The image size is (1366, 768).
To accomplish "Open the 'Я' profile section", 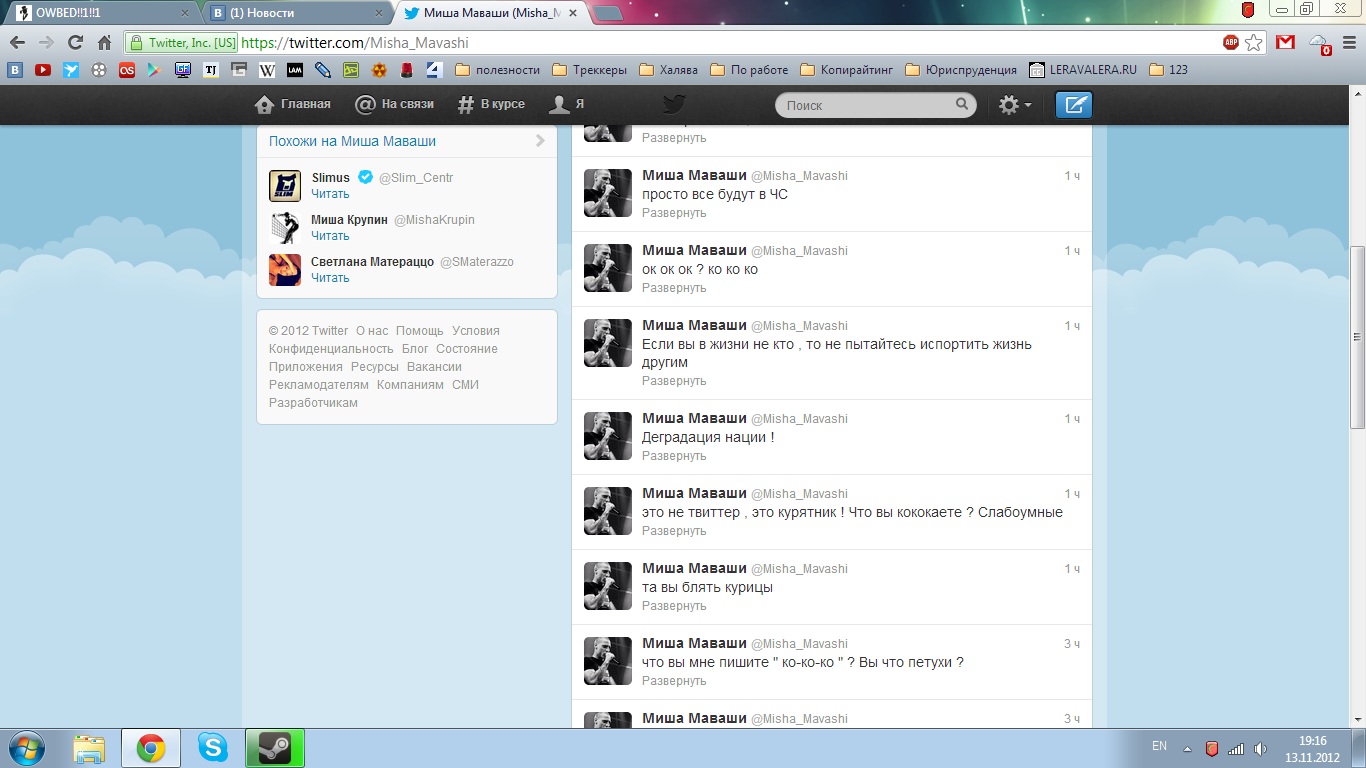I will click(567, 104).
